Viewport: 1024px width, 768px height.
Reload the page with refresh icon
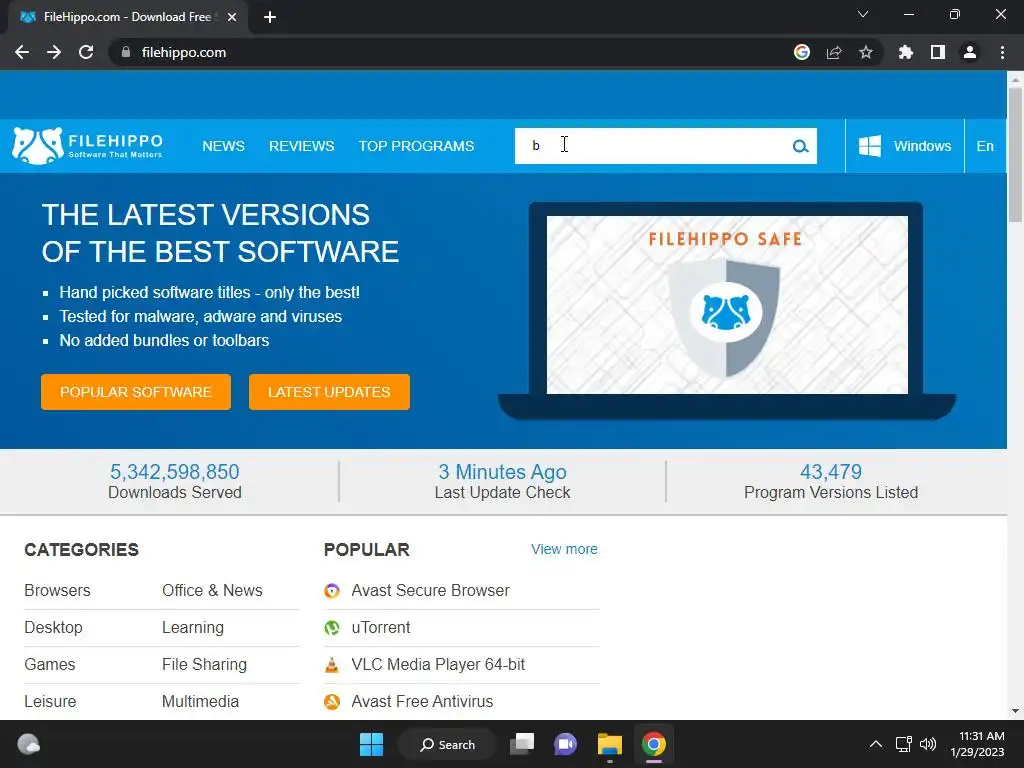pos(86,52)
